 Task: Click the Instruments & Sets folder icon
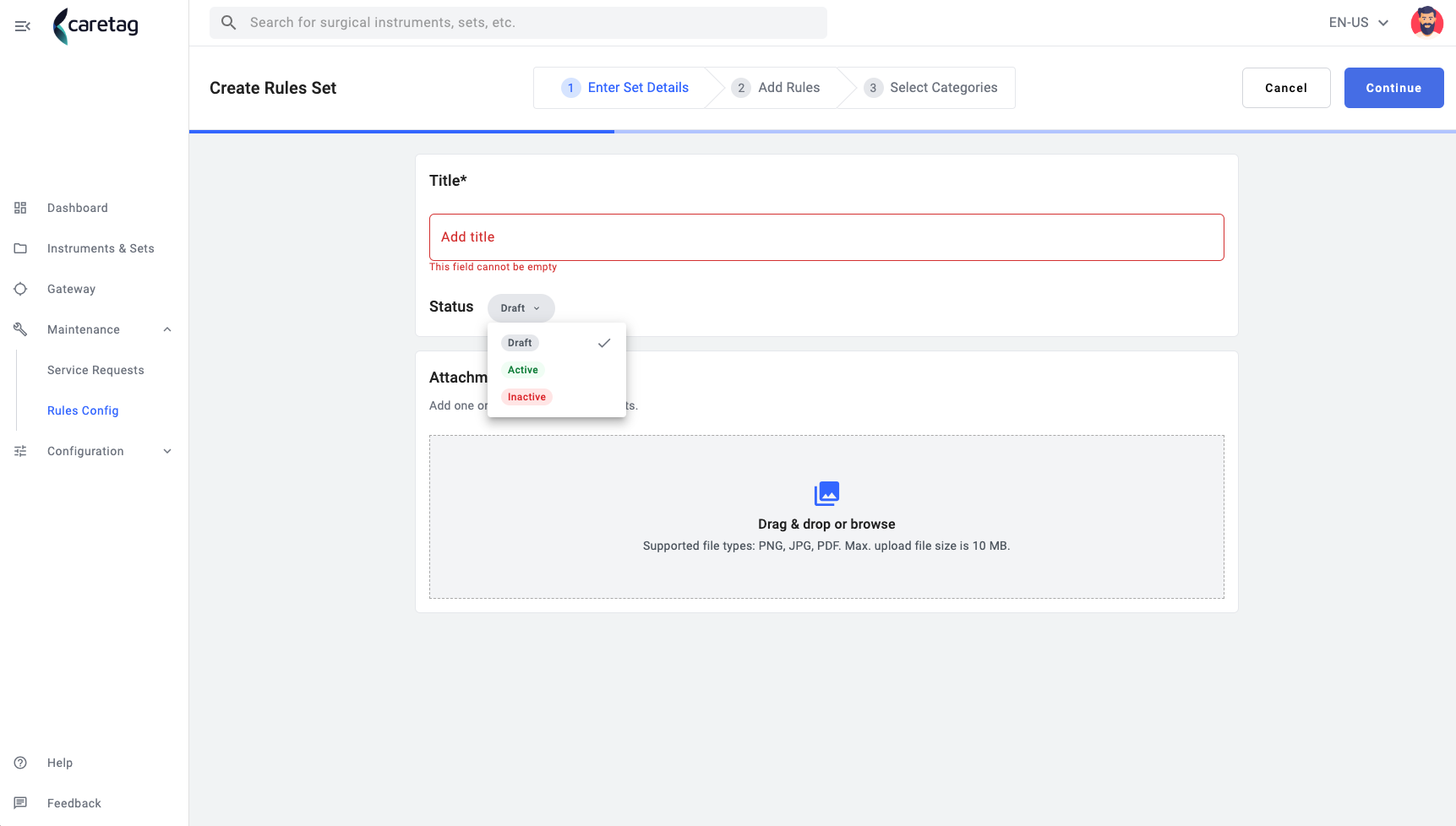[20, 248]
